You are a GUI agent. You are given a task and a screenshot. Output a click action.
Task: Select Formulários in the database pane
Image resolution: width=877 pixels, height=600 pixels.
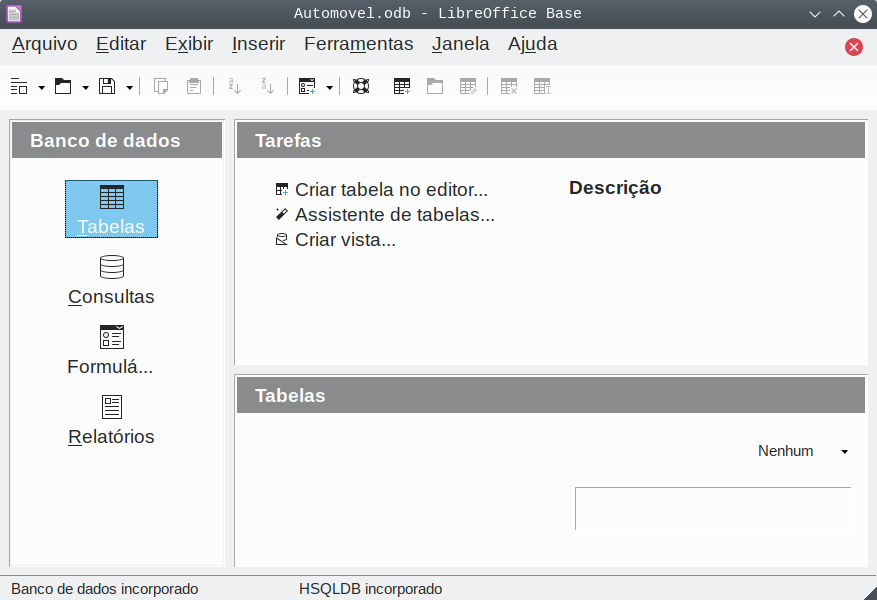[110, 350]
